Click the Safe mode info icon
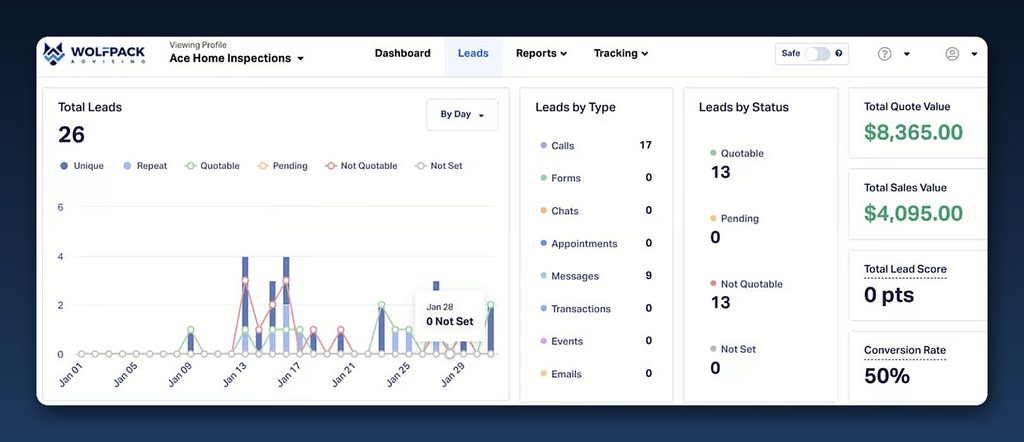 tap(839, 54)
